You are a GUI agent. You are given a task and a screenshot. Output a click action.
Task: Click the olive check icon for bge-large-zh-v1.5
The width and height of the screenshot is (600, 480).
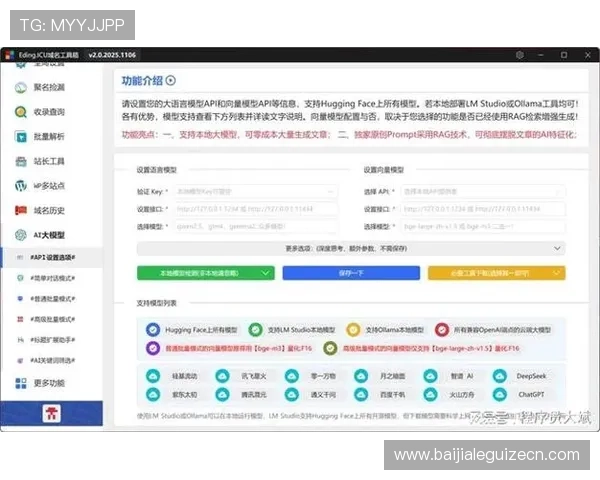pos(330,348)
